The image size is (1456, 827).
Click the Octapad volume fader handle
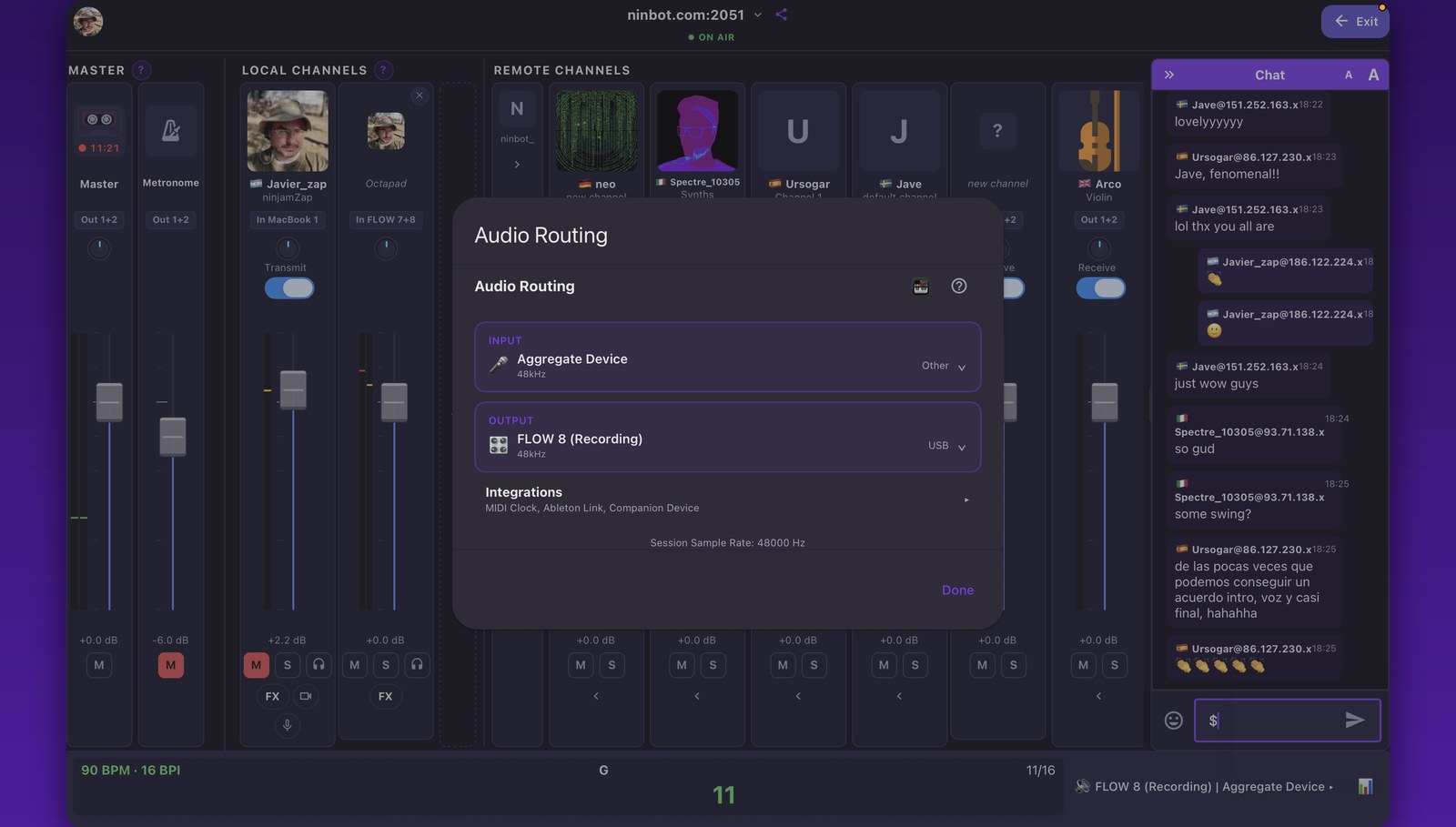[x=394, y=402]
